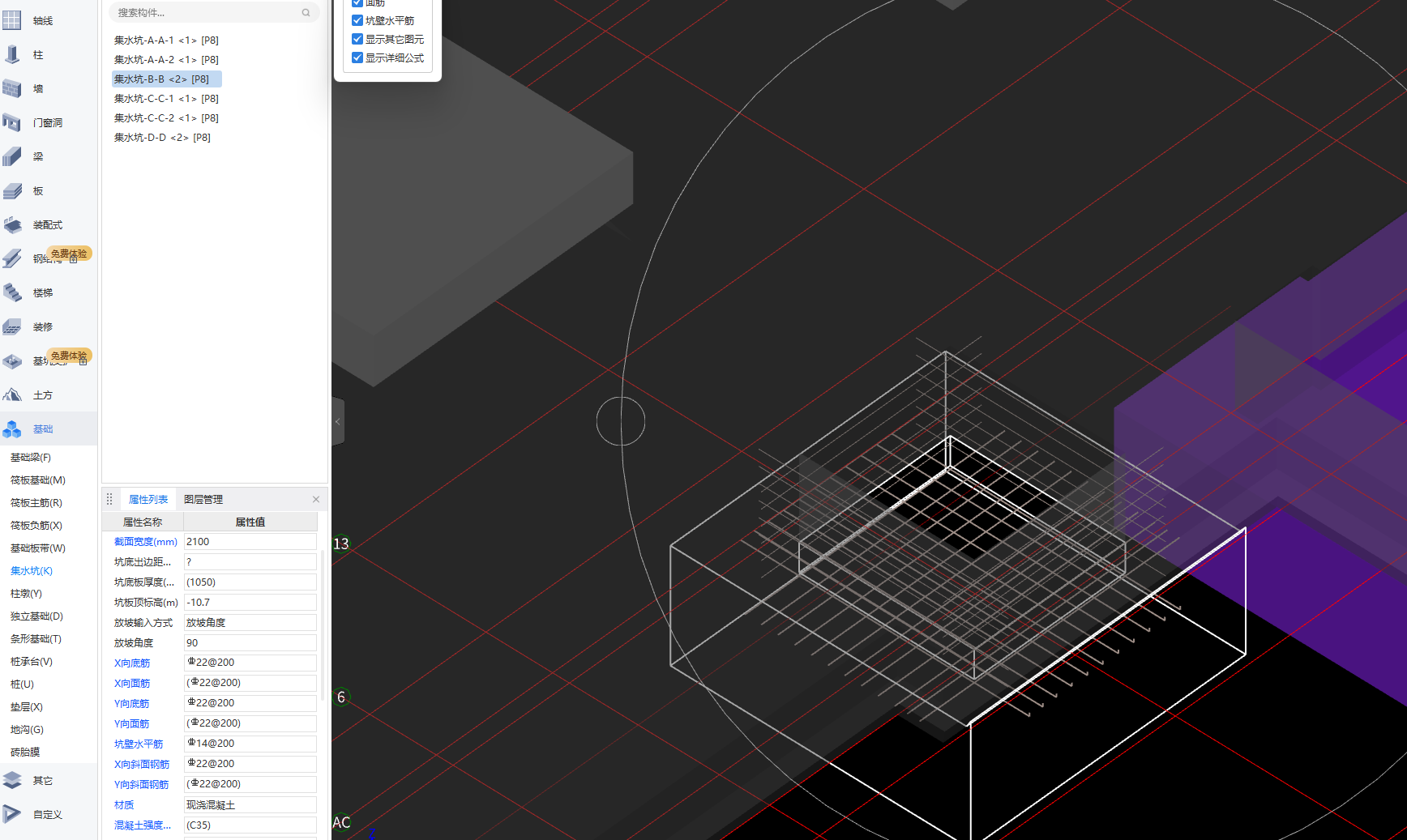The image size is (1407, 840).
Task: Open the 钢结构 category icon
Action: point(12,258)
